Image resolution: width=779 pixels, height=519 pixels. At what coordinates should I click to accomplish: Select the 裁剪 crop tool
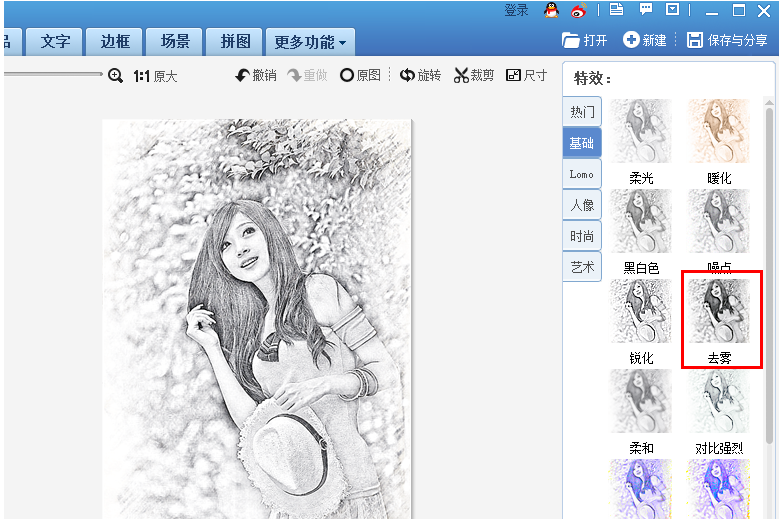point(474,76)
